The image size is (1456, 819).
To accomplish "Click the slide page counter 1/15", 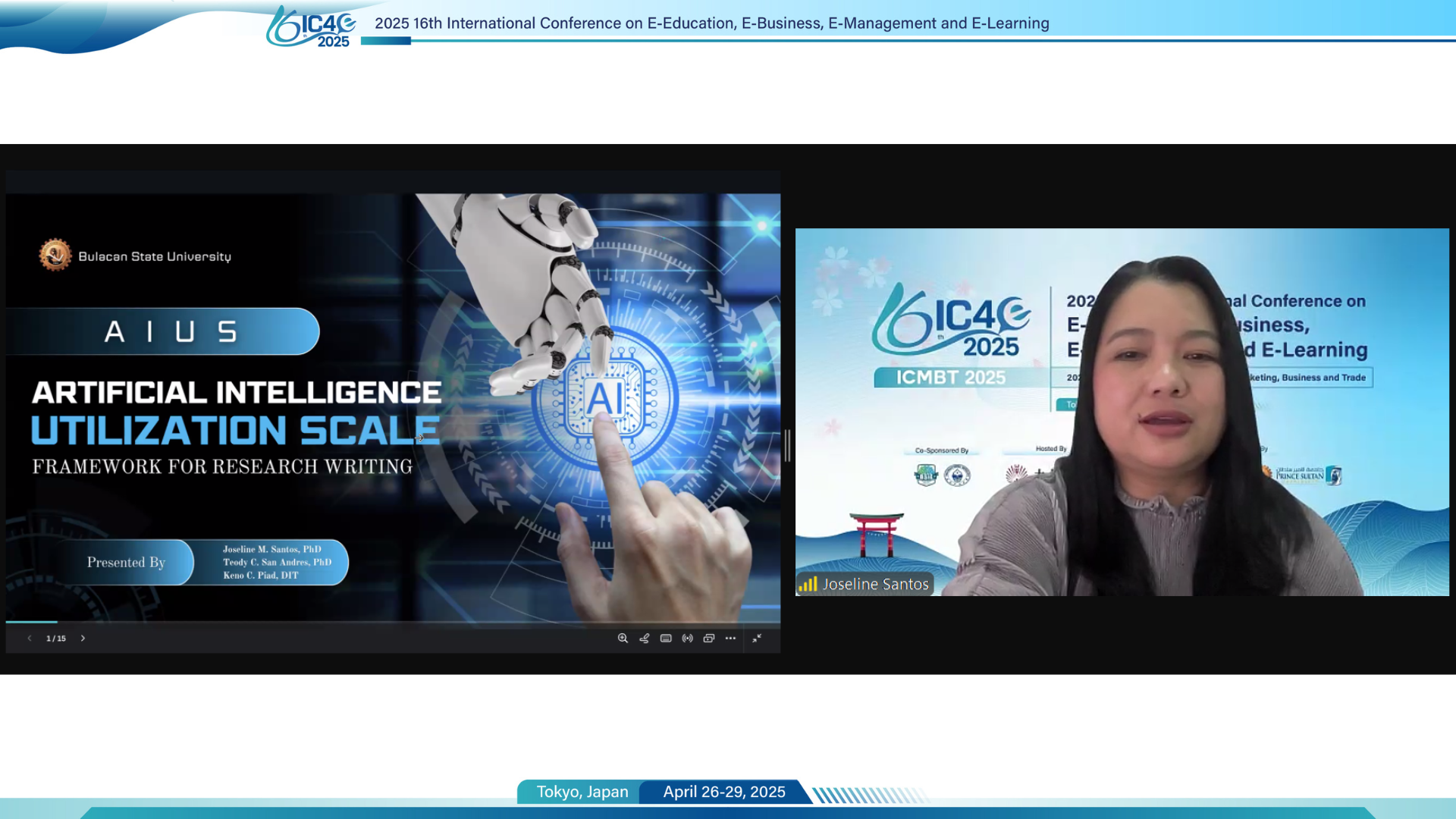I will coord(56,639).
